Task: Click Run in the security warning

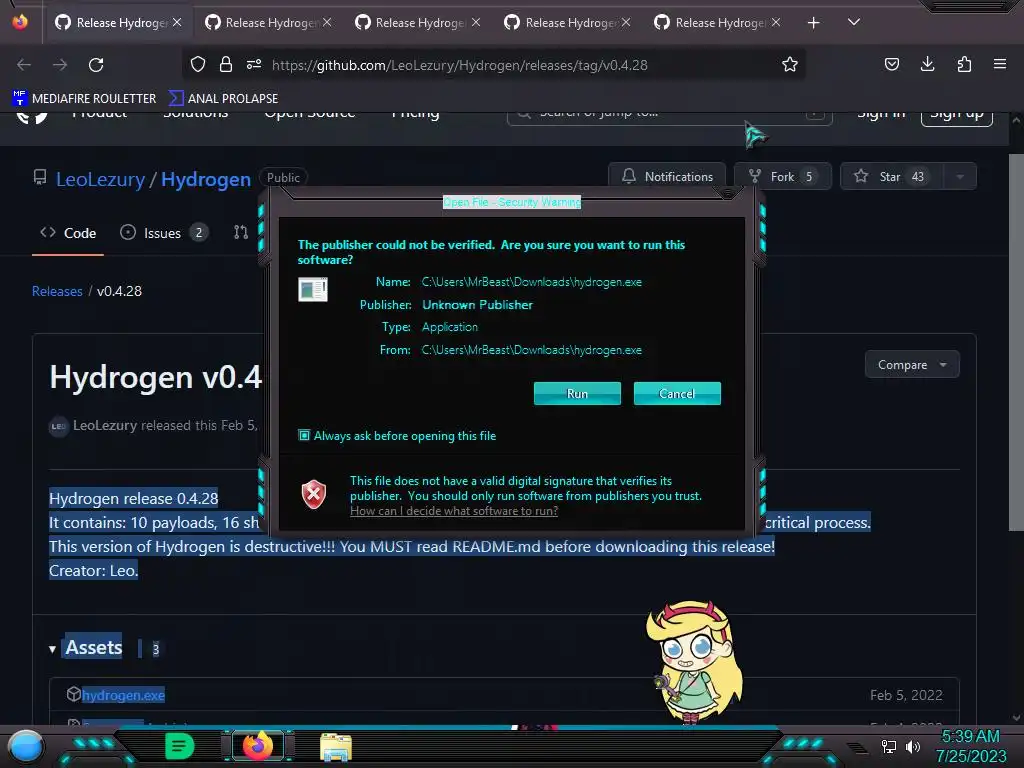Action: [x=577, y=393]
